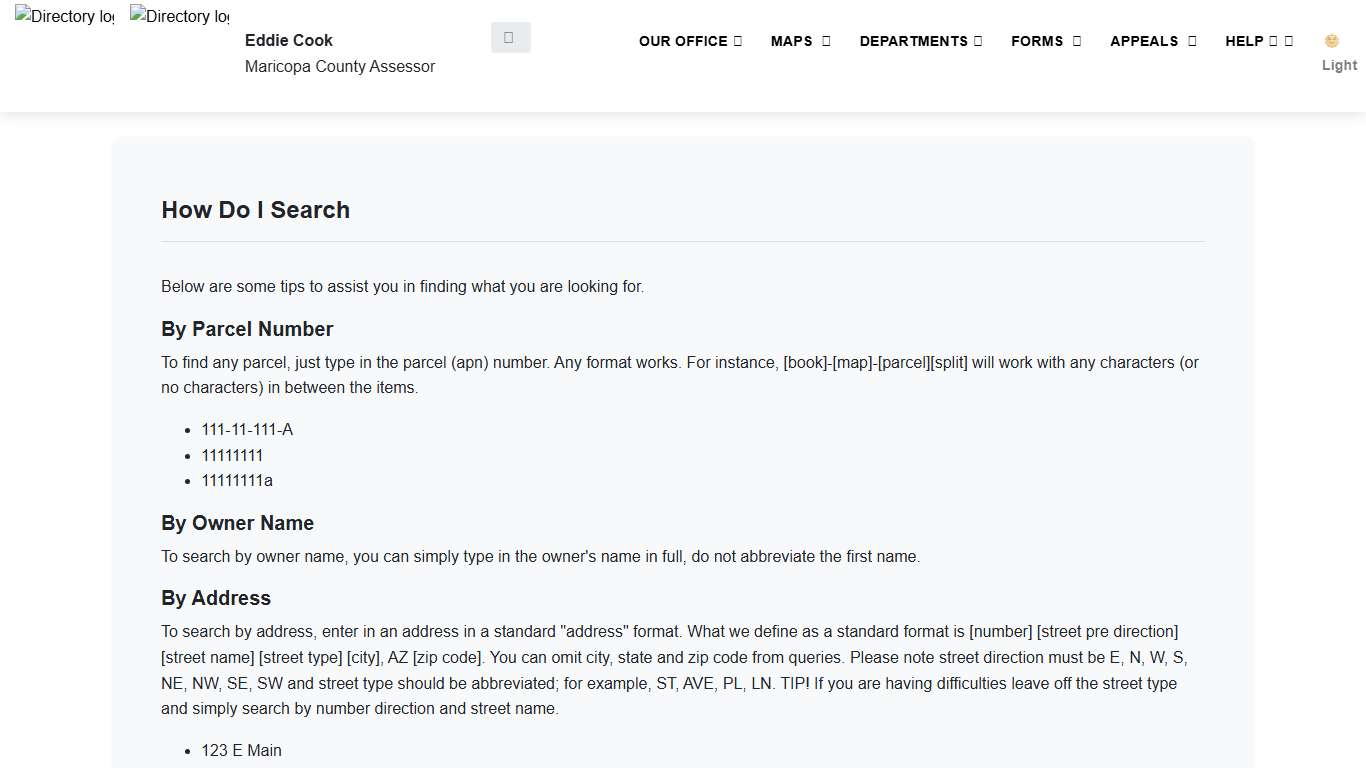
Task: Expand the Departments dropdown arrow
Action: 978,41
